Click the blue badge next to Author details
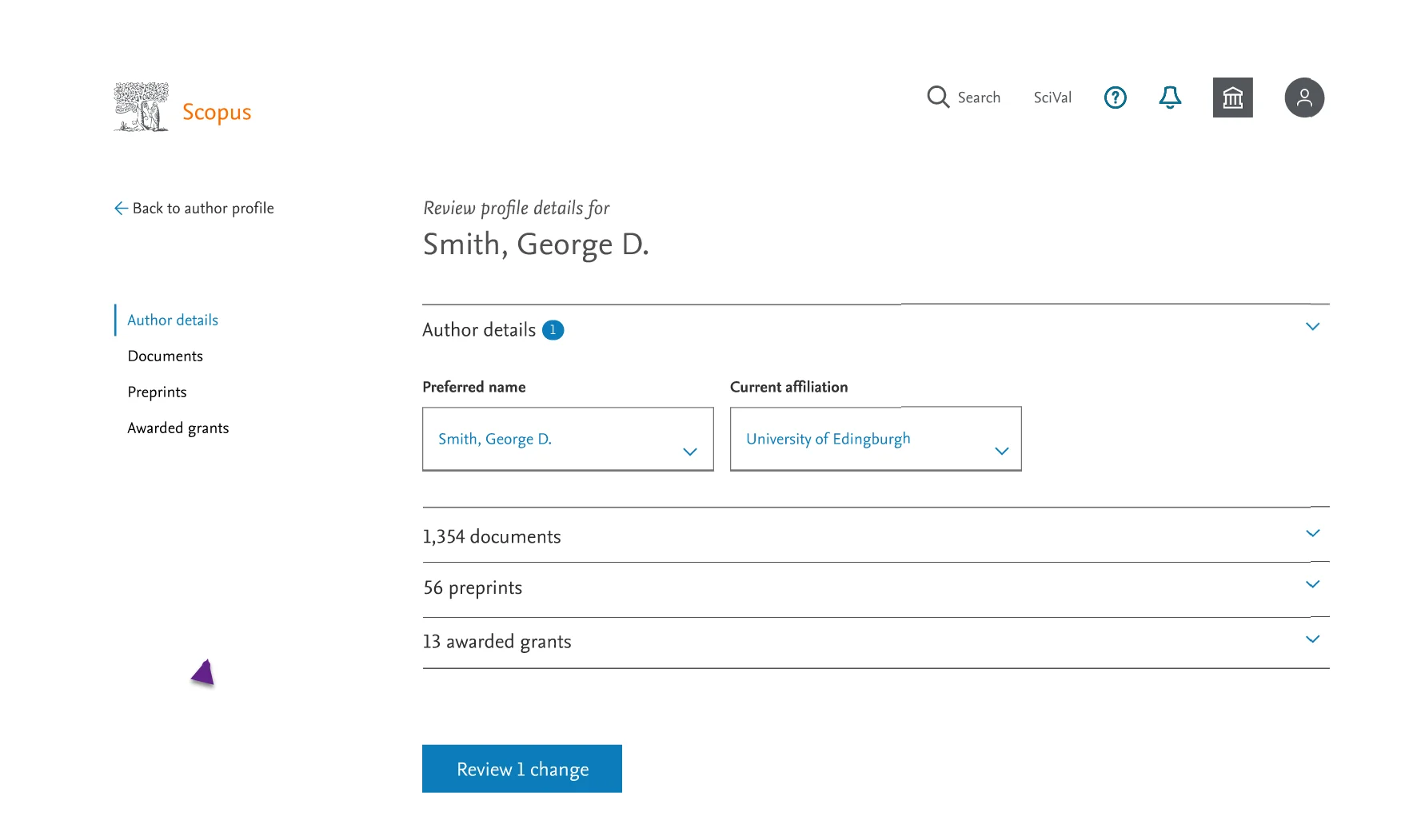 [x=553, y=329]
